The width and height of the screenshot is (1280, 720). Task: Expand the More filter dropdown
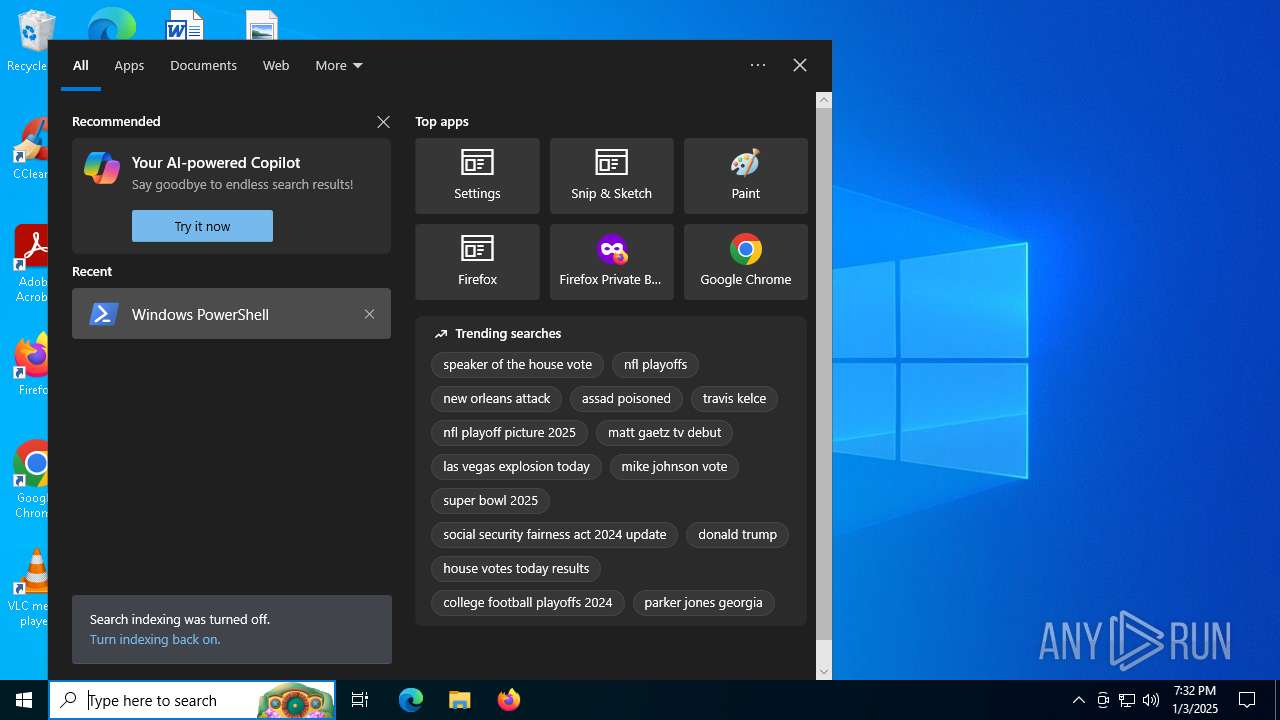[x=339, y=65]
